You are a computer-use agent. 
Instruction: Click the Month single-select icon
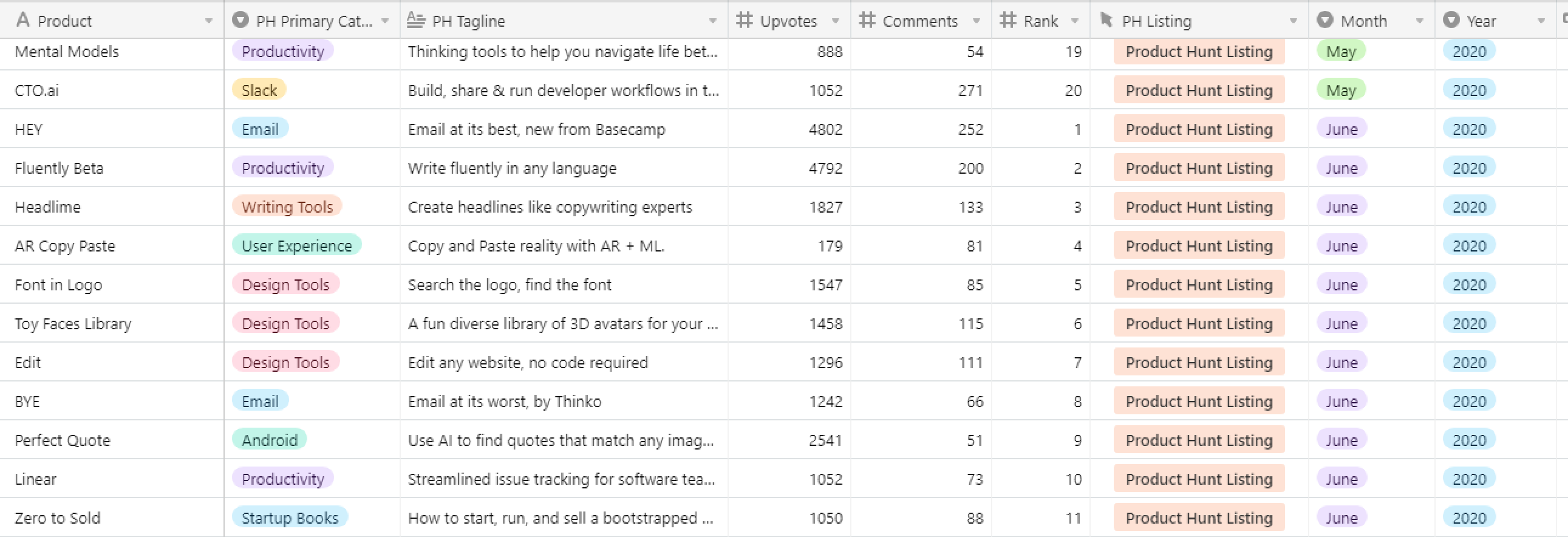tap(1324, 20)
